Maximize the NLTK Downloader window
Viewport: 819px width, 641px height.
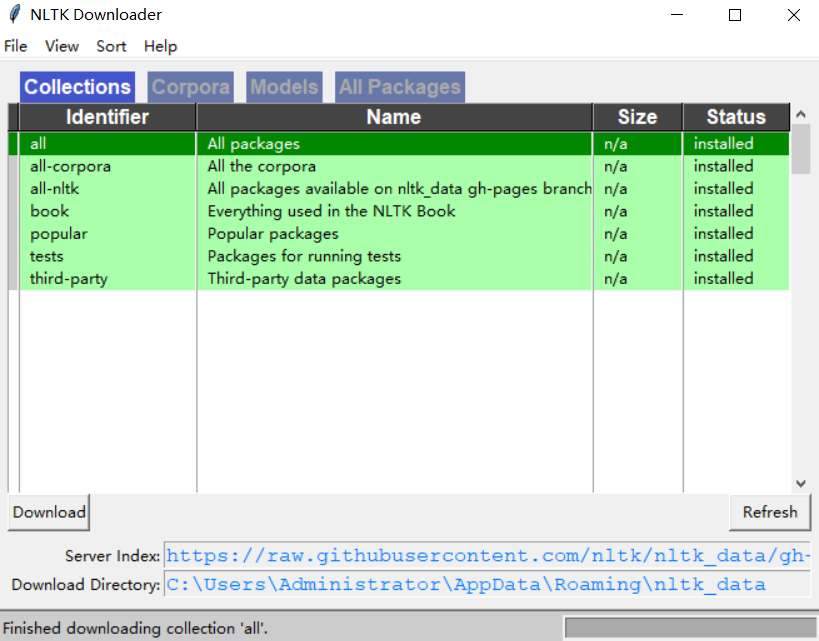[735, 15]
